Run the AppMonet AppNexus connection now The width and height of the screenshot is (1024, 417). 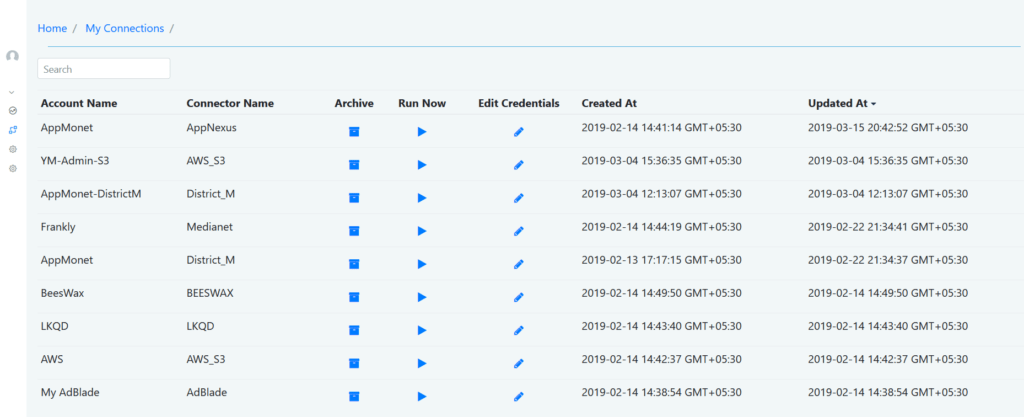[422, 132]
